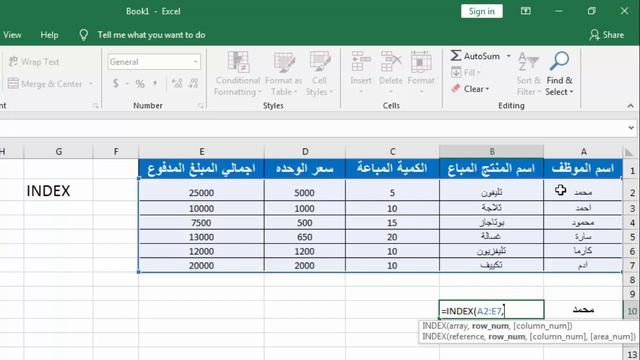This screenshot has width=640, height=360.
Task: Select column B header
Action: point(491,151)
